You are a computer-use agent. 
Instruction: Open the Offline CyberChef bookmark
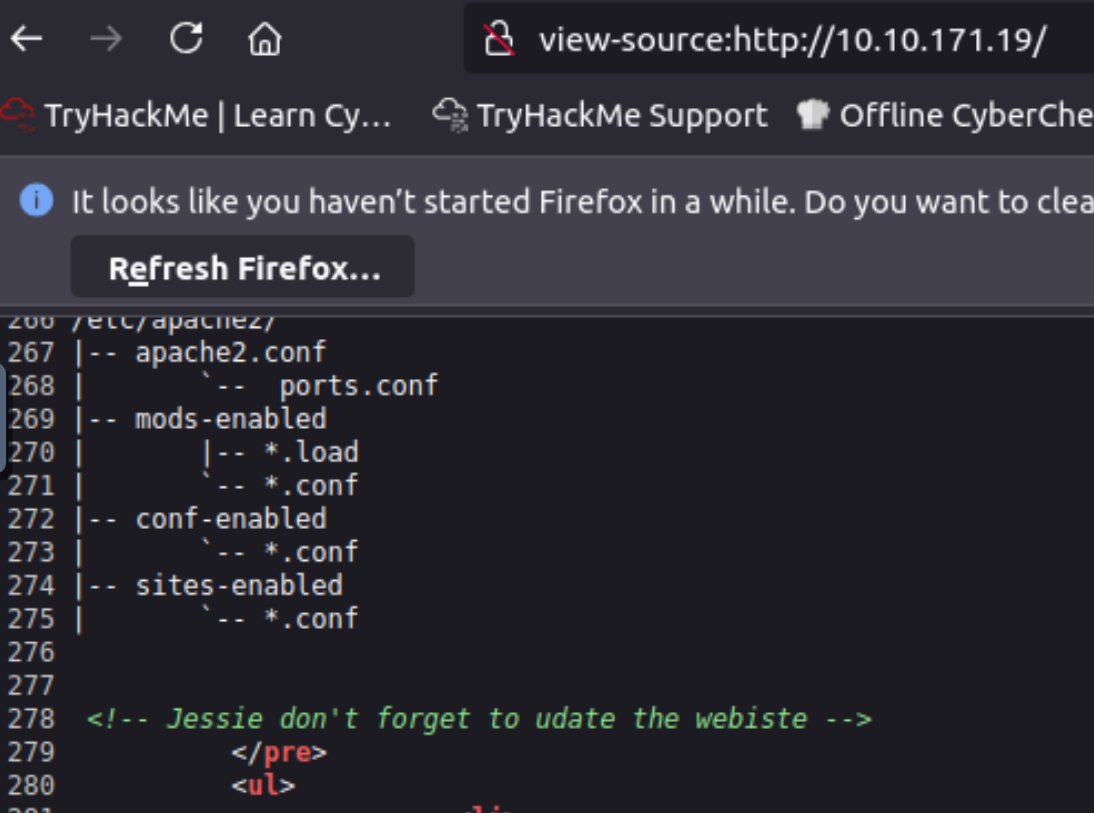coord(945,116)
